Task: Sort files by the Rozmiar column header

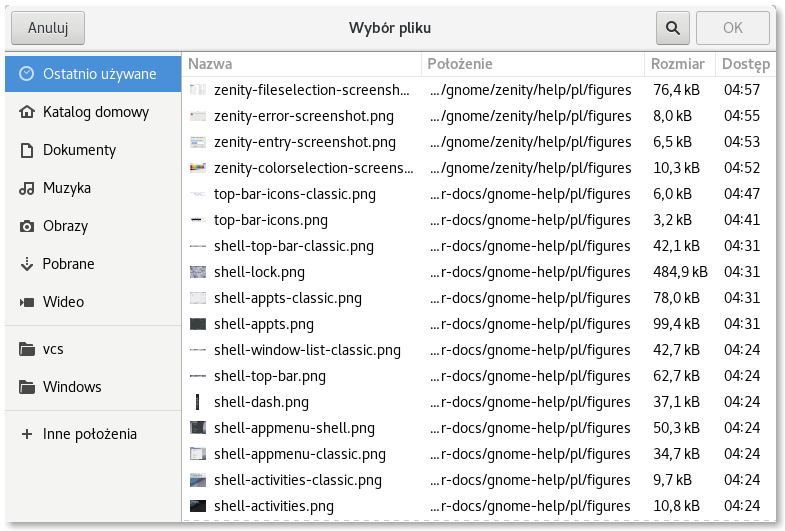Action: point(679,64)
